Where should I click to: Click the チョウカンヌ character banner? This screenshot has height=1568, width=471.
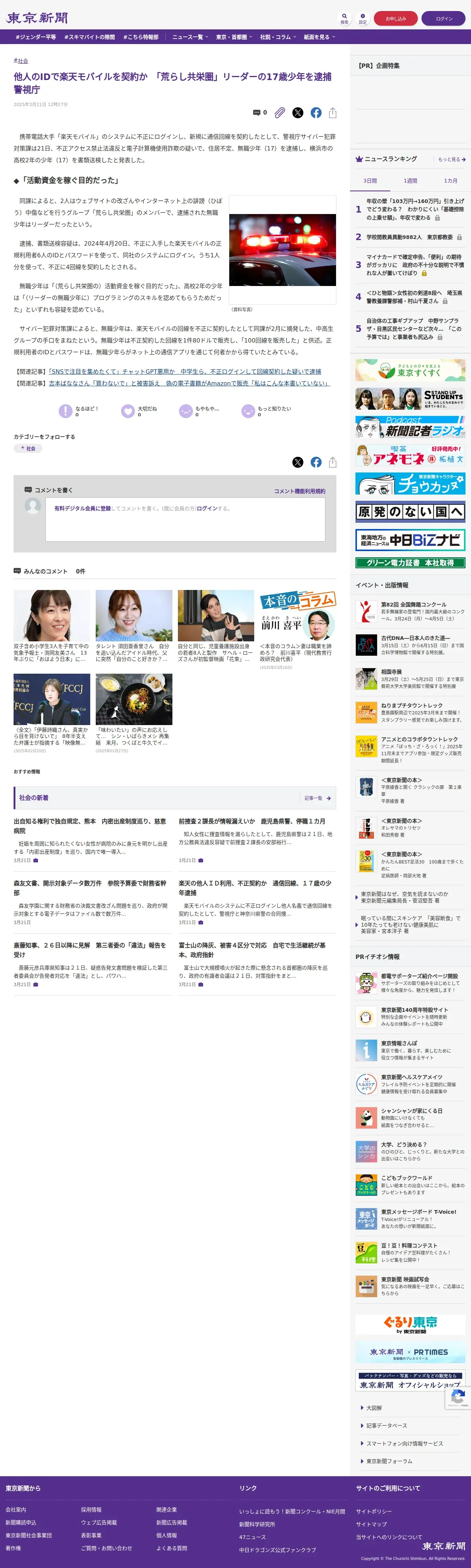coord(410,483)
